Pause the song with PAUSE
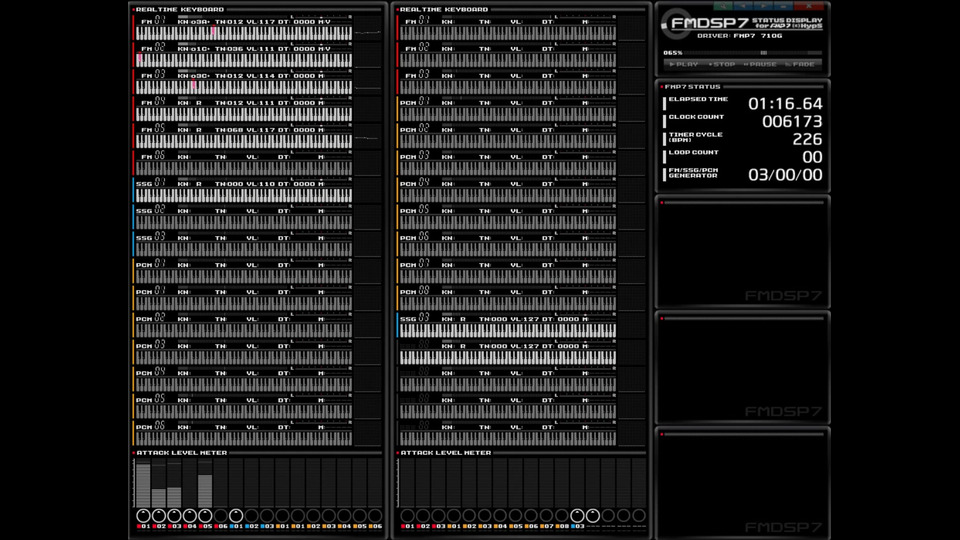The image size is (960, 540). coord(762,64)
